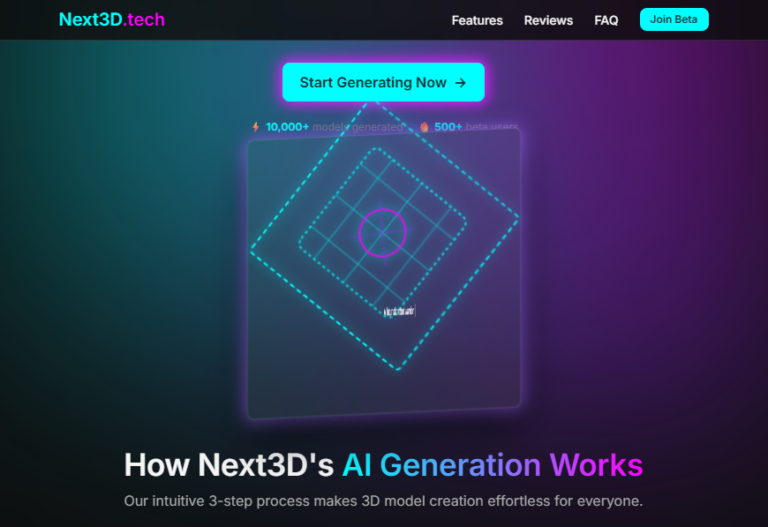The height and width of the screenshot is (527, 768).
Task: Click the 3D preview card's empty lower area
Action: point(300,385)
